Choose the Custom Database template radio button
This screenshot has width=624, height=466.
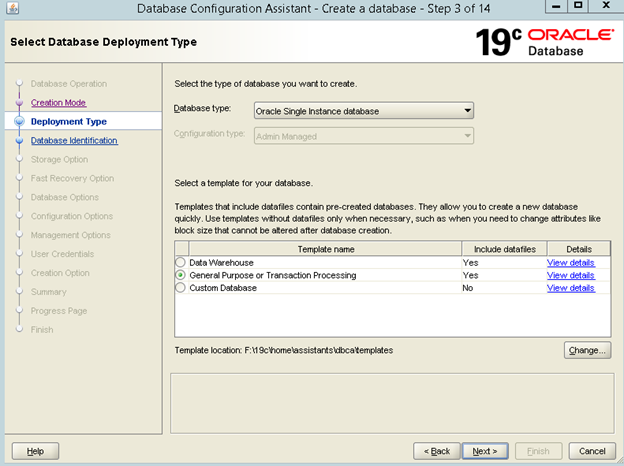[x=180, y=288]
